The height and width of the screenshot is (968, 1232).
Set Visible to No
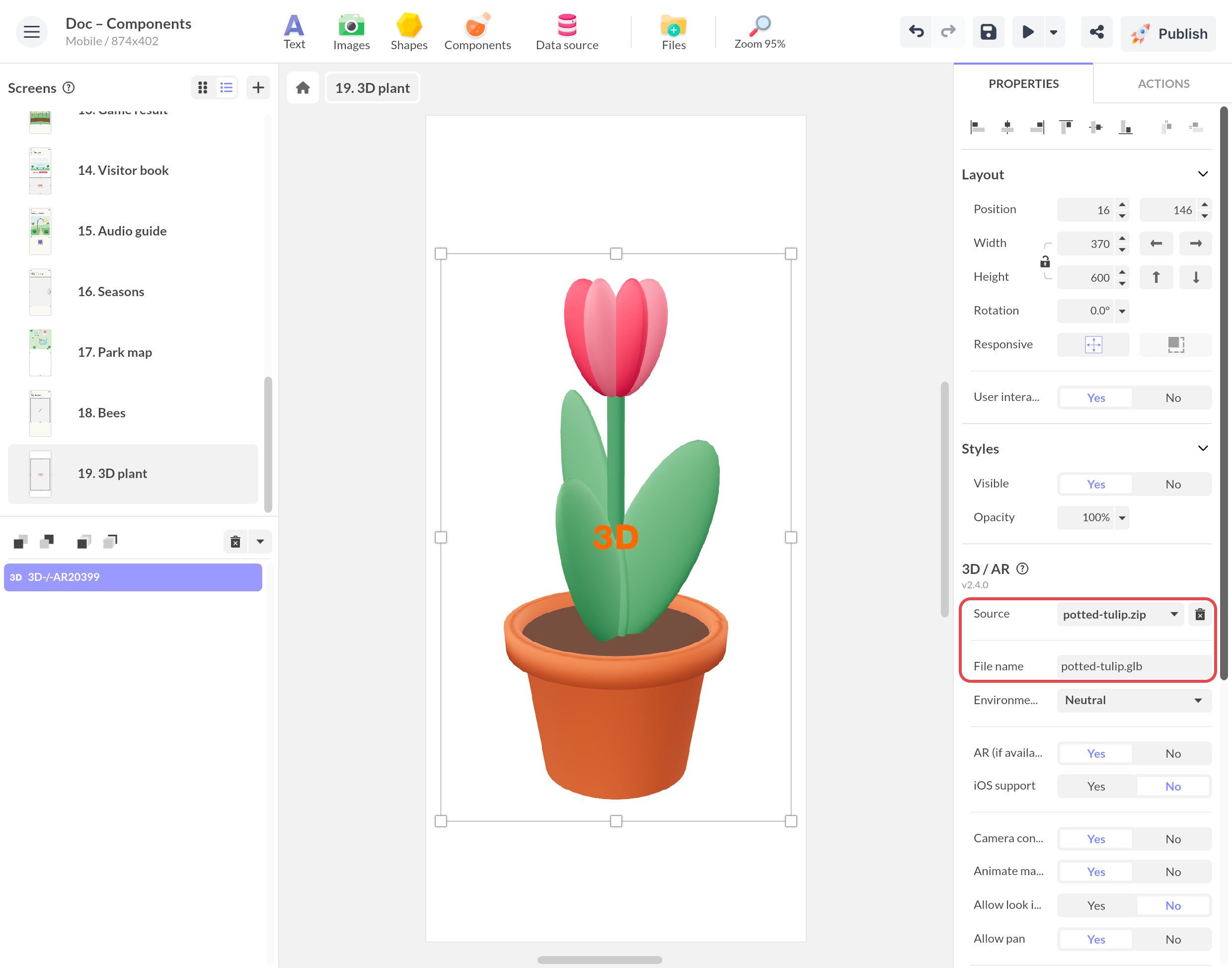tap(1172, 484)
